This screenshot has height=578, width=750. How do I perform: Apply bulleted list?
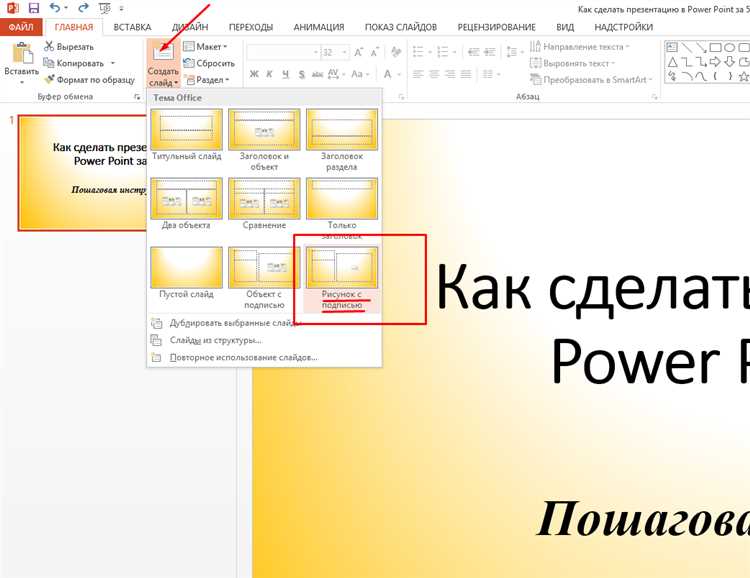coord(418,52)
